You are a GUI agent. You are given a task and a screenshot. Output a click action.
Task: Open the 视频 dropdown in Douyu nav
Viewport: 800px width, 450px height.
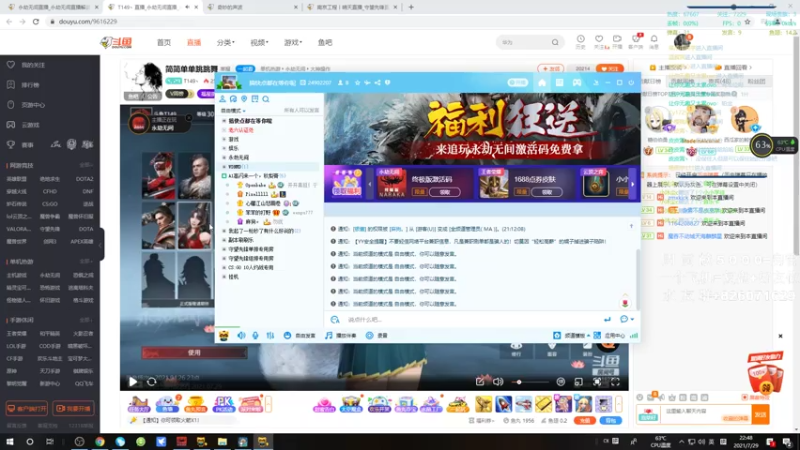(259, 42)
